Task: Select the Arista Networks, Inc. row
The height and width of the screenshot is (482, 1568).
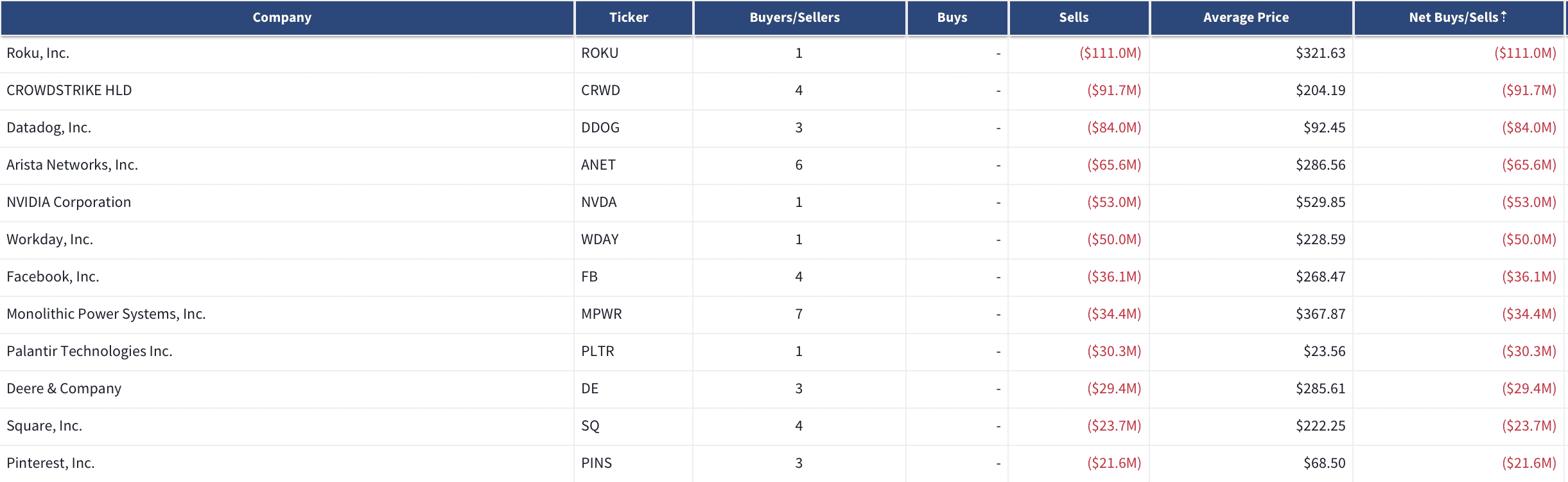Action: click(x=783, y=165)
